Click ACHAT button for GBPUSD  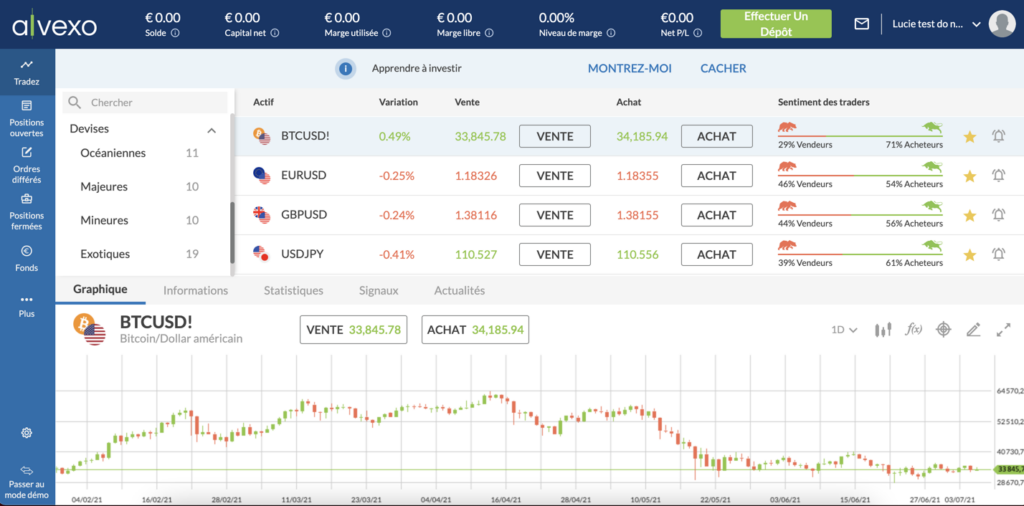point(716,215)
